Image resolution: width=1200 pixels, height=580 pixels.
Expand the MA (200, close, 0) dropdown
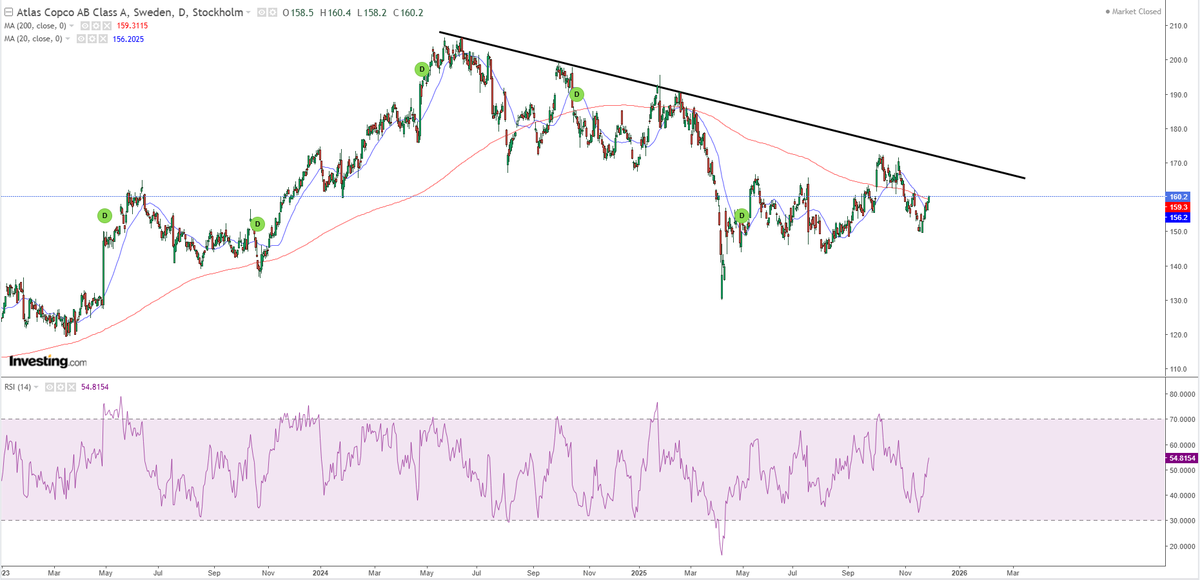71,26
